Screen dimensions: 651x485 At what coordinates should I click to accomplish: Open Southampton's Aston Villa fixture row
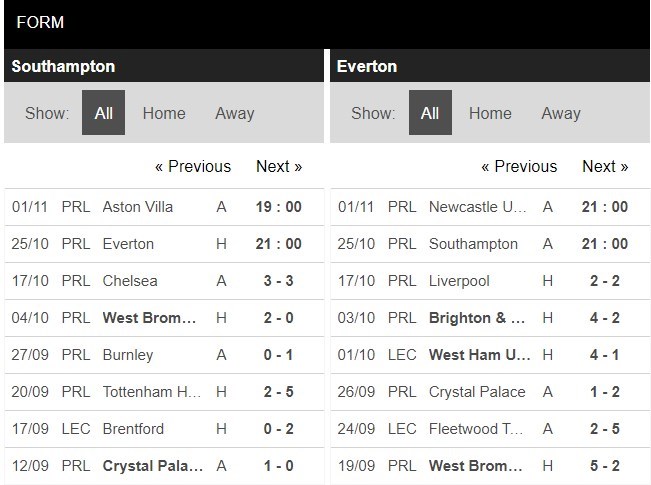pyautogui.click(x=164, y=207)
